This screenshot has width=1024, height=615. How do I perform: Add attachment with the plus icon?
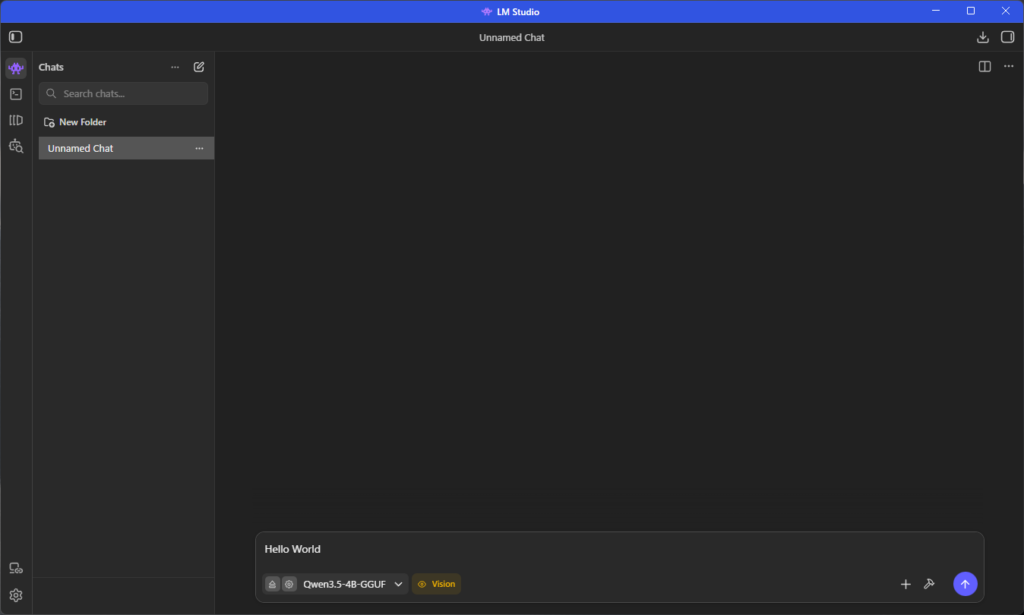point(906,584)
